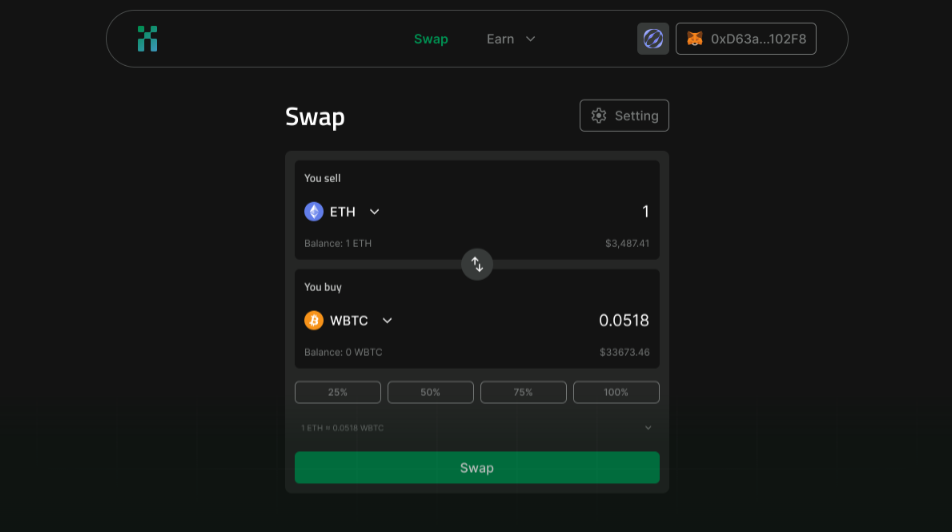Select the 50% amount preset
Viewport: 952px width, 532px height.
430,392
